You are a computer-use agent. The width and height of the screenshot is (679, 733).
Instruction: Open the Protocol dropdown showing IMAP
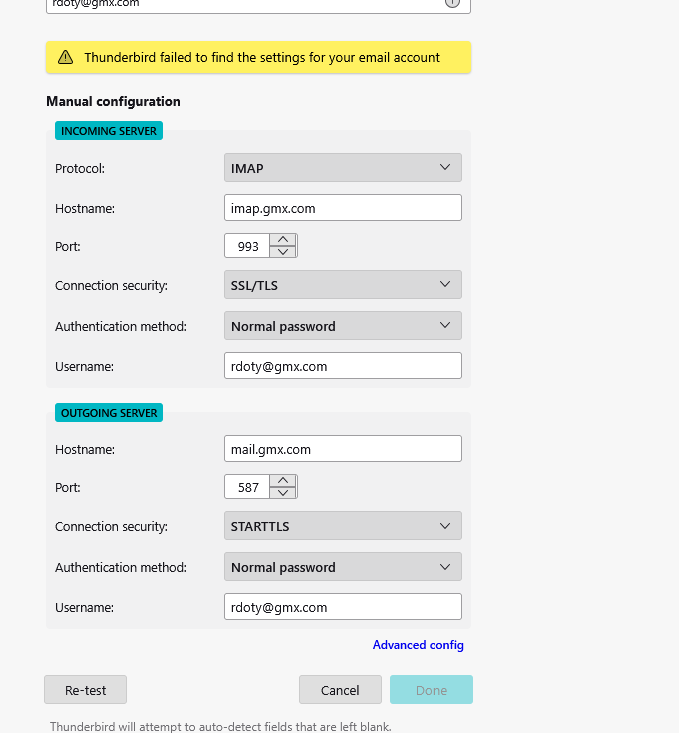(343, 168)
